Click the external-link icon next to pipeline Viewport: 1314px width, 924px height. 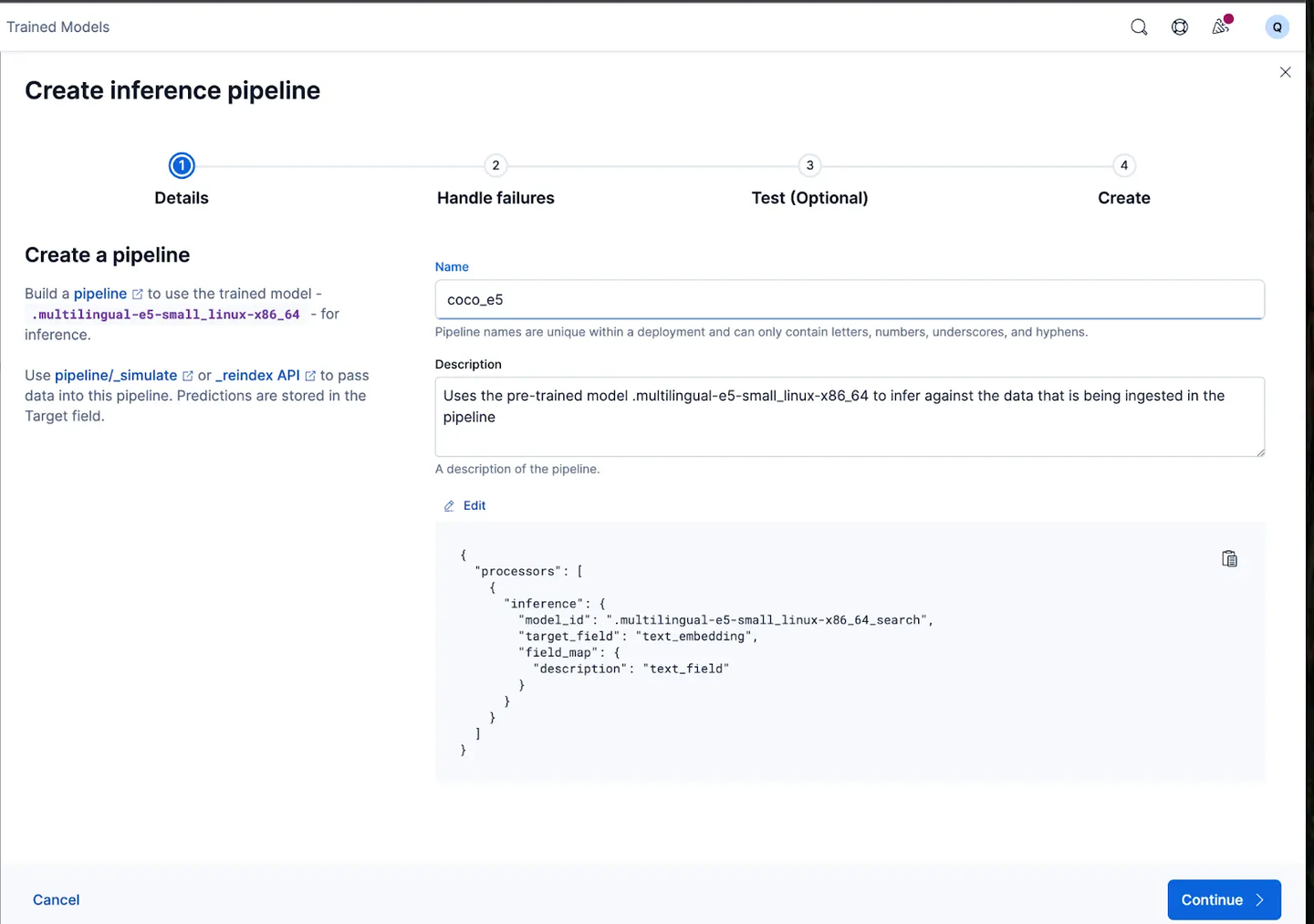click(138, 295)
